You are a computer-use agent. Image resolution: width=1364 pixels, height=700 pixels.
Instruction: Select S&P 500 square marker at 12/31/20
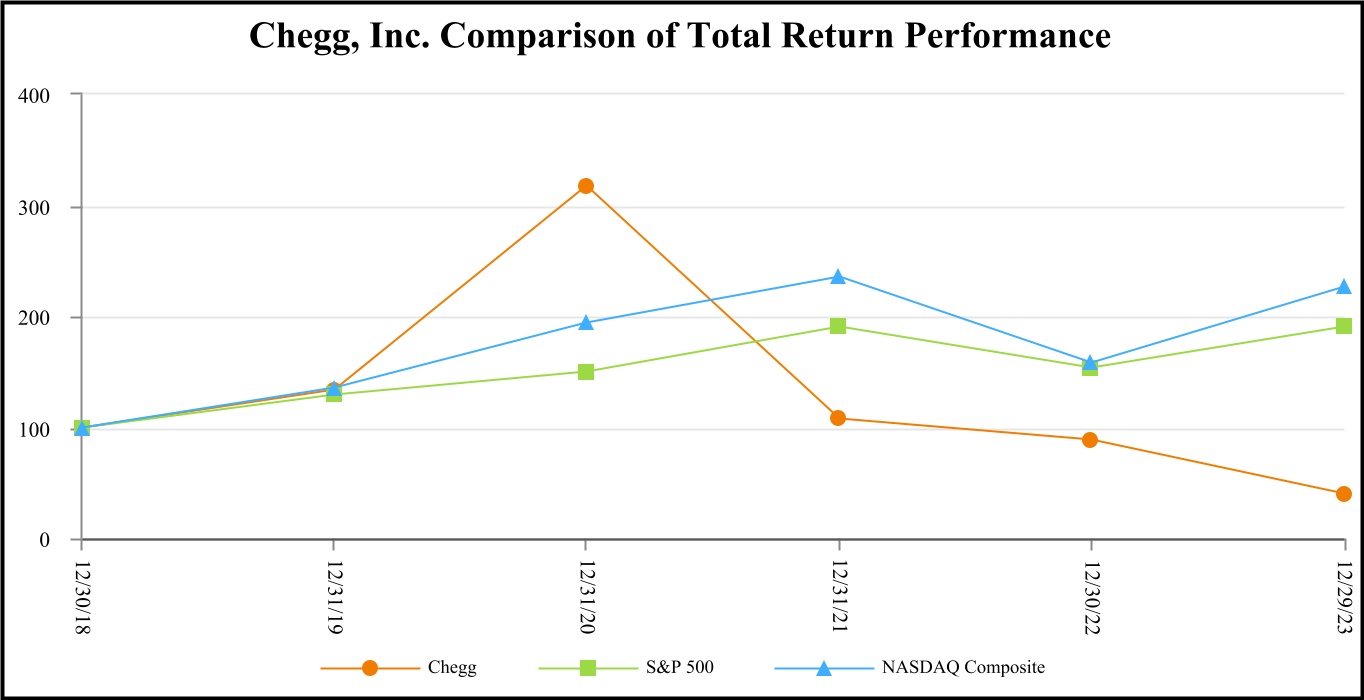586,372
